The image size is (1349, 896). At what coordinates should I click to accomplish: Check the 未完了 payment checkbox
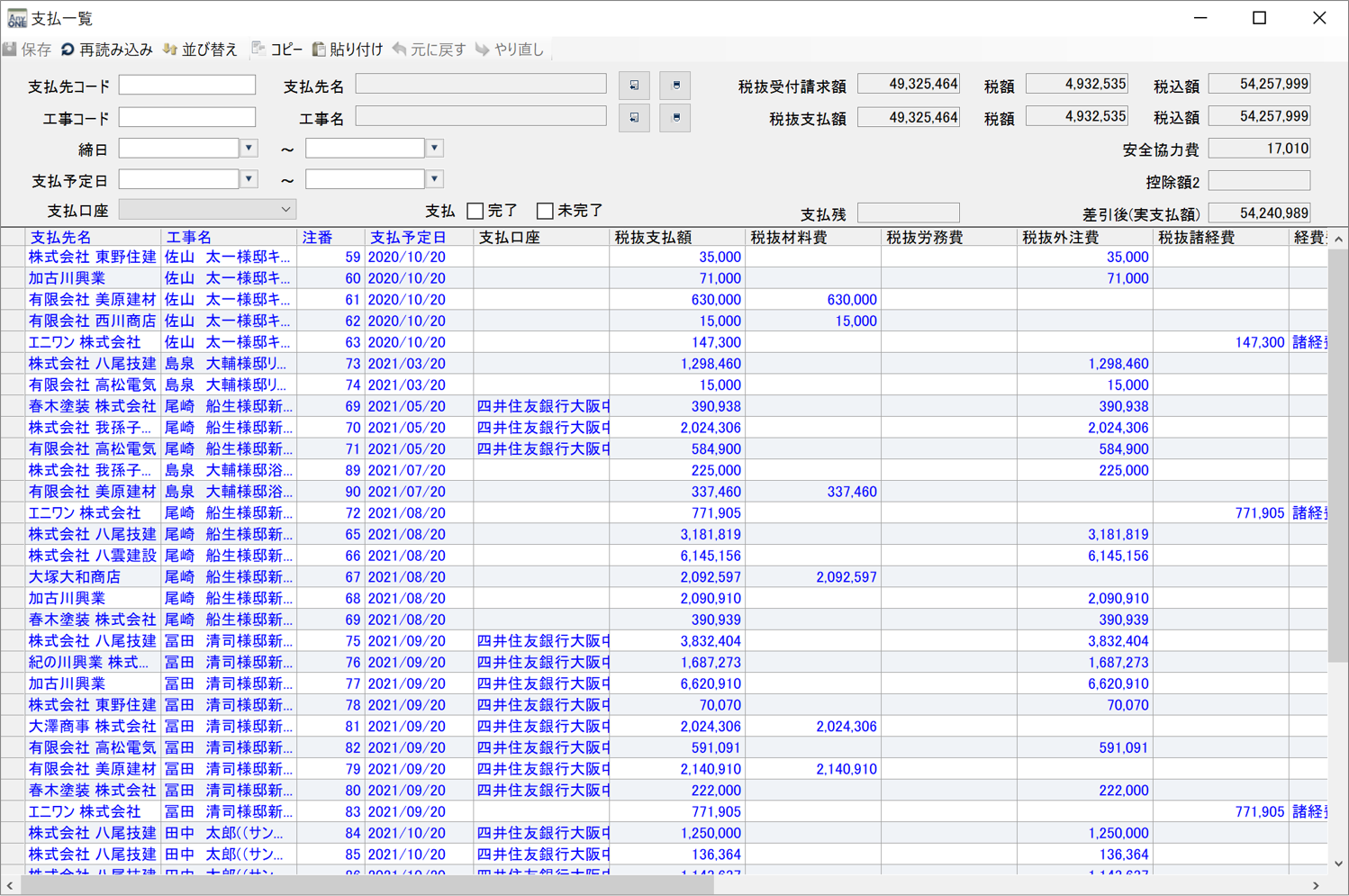545,211
